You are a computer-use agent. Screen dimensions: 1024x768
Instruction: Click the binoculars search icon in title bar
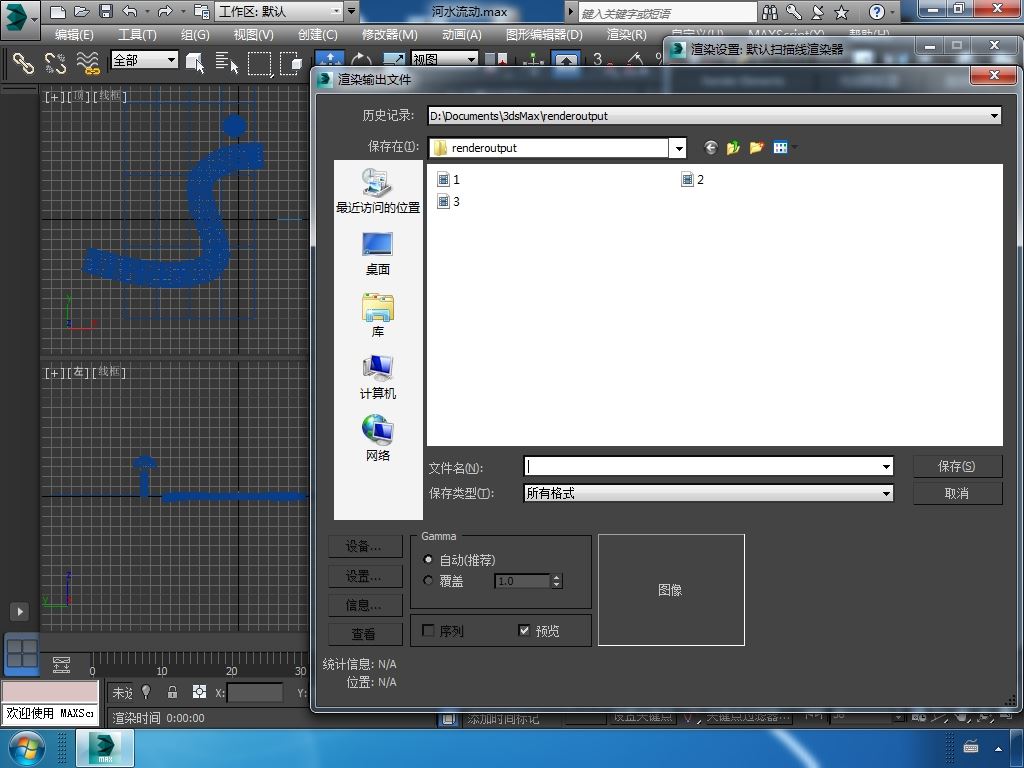tap(770, 12)
